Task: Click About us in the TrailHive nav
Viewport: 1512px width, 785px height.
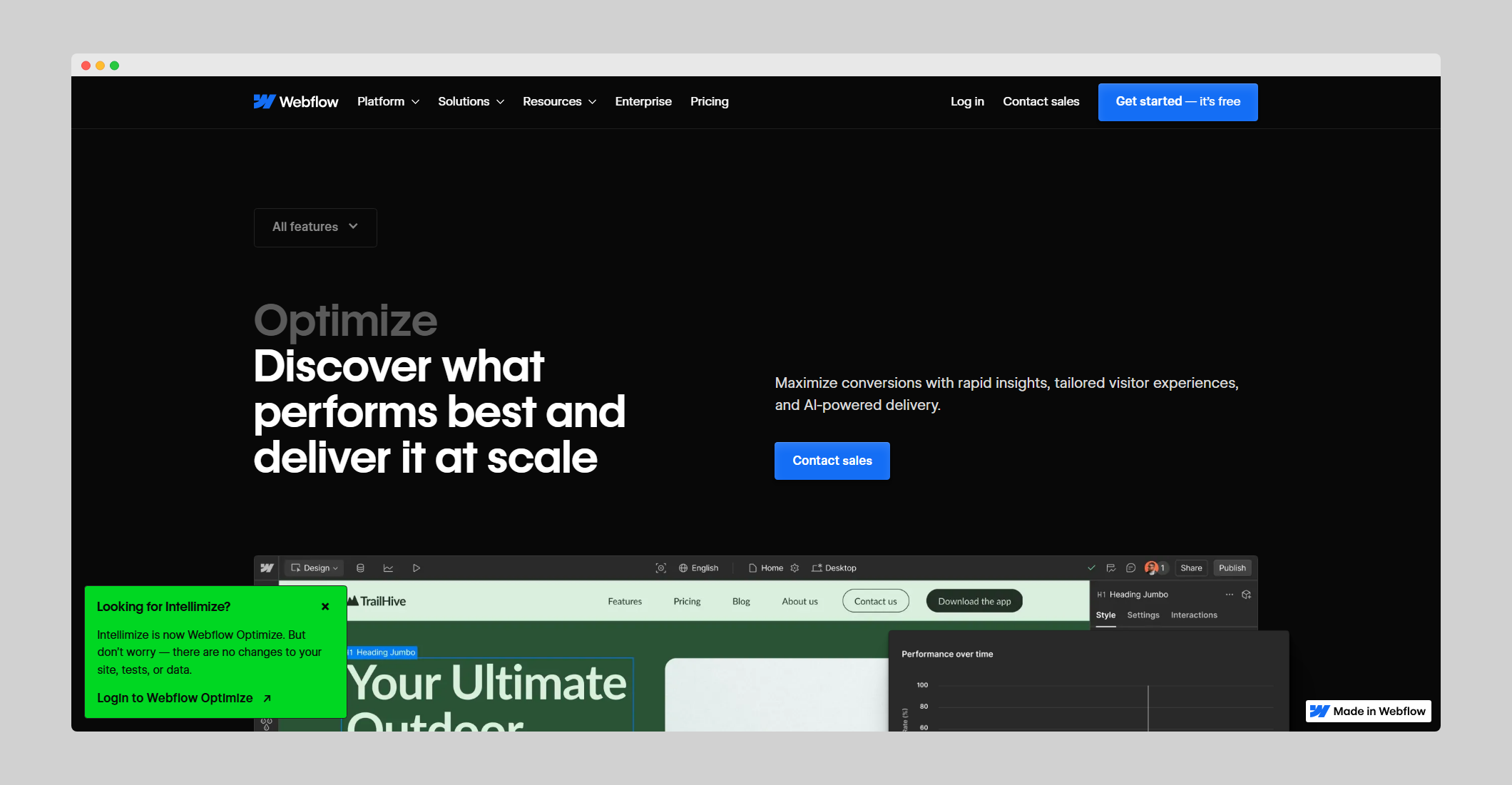Action: click(x=800, y=602)
